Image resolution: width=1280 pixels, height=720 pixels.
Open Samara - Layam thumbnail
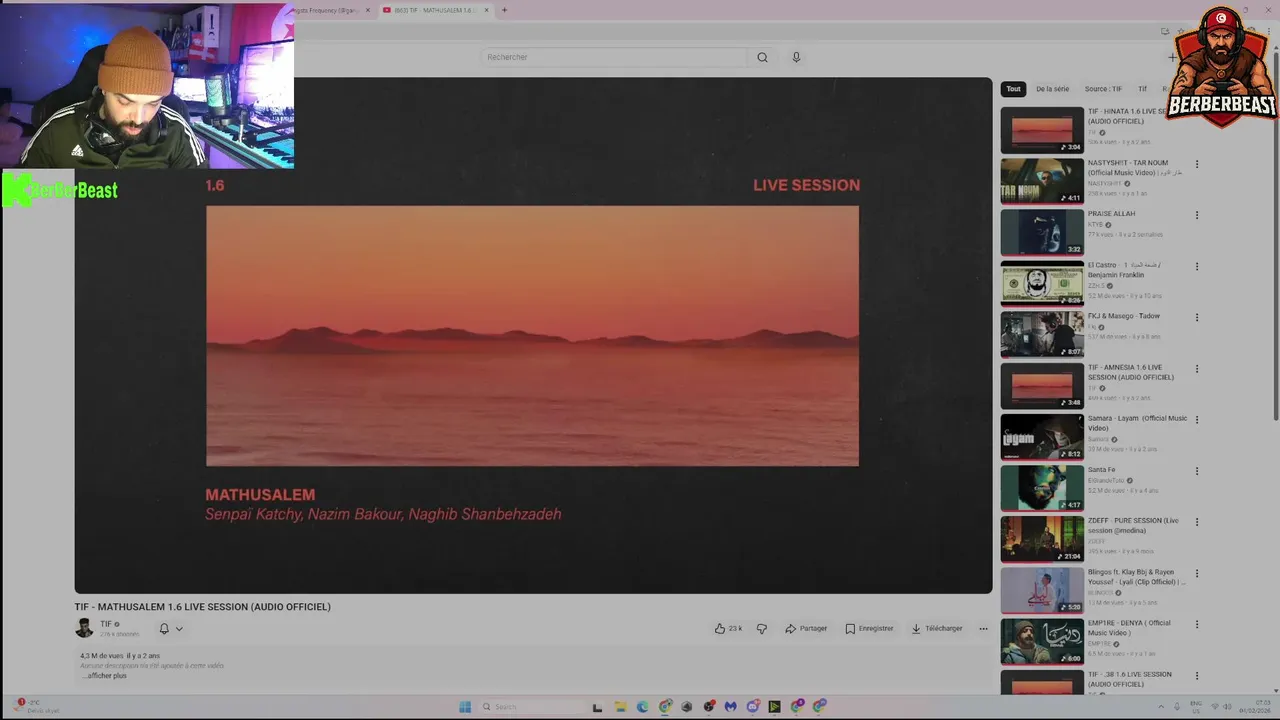tap(1042, 437)
